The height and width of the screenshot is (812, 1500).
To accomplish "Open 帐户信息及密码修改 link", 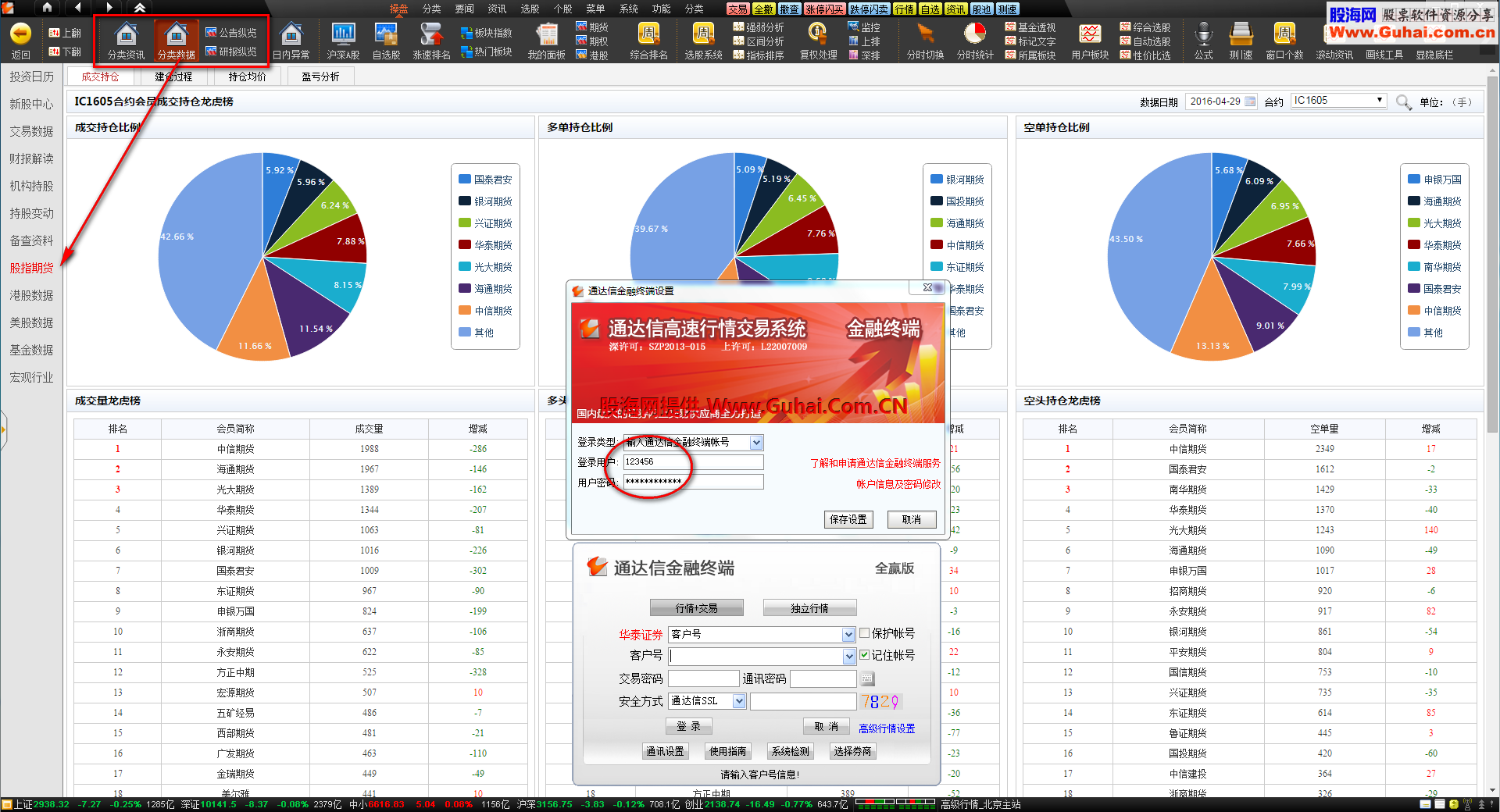I will coord(898,484).
